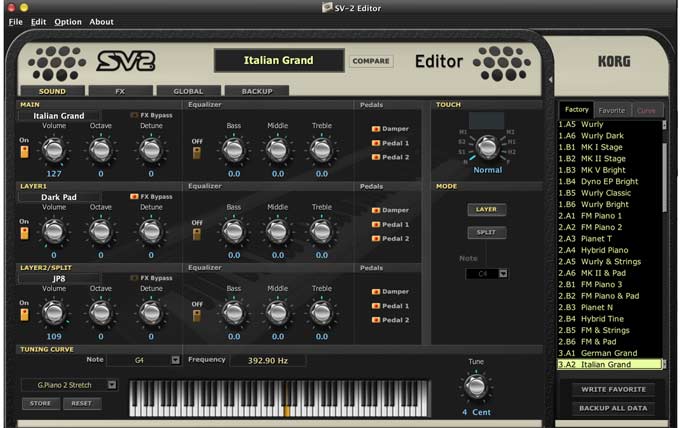Click the MAIN equalizer Bass knob
The width and height of the screenshot is (680, 428).
tap(233, 150)
